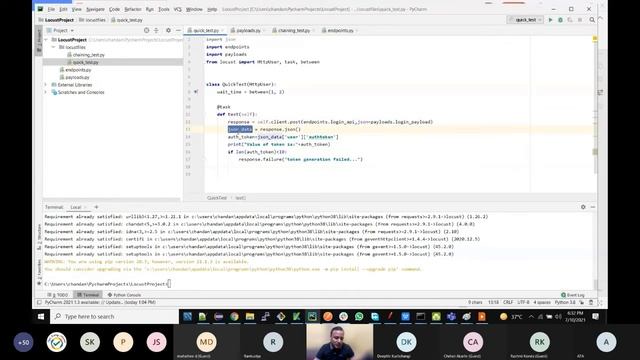The image size is (640, 360).
Task: Open the Navigate menu
Action: (95, 9)
